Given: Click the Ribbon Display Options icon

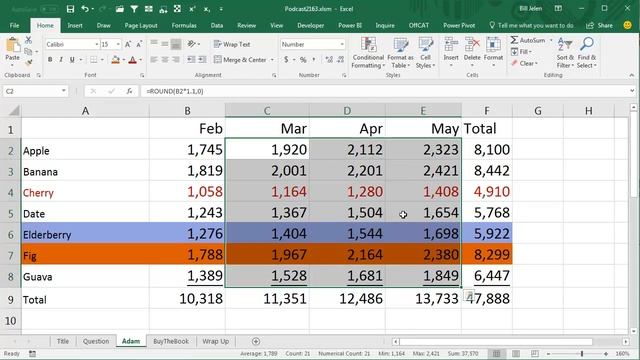Looking at the screenshot, I should [558, 9].
